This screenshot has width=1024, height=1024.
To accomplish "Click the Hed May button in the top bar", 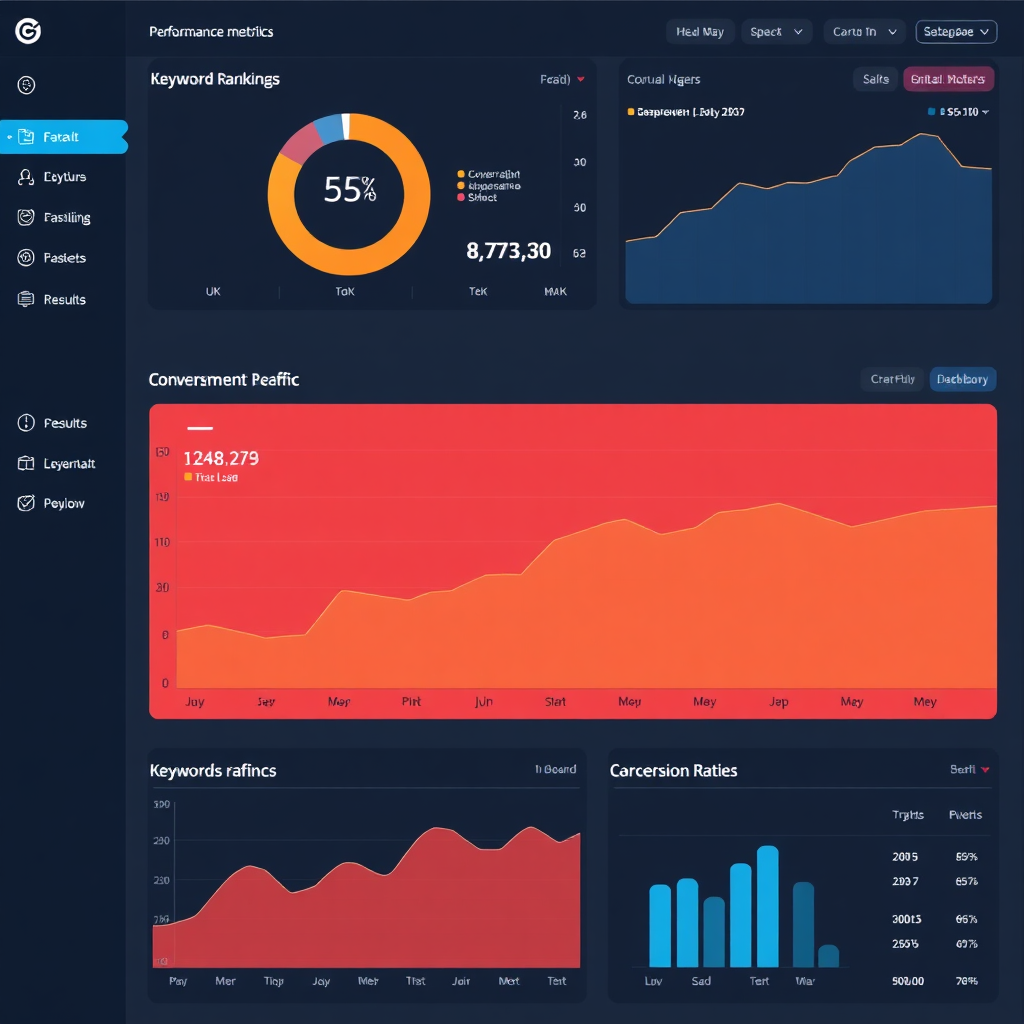I will pos(700,31).
